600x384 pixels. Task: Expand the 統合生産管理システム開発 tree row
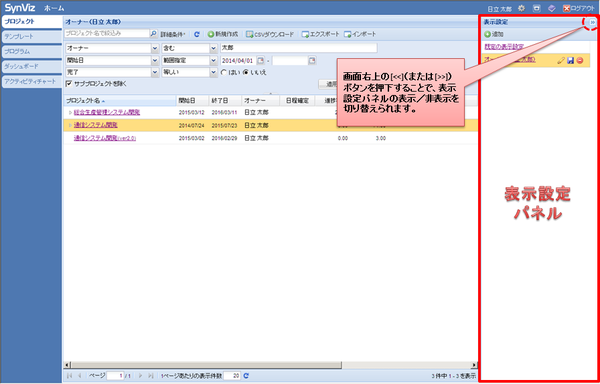70,112
